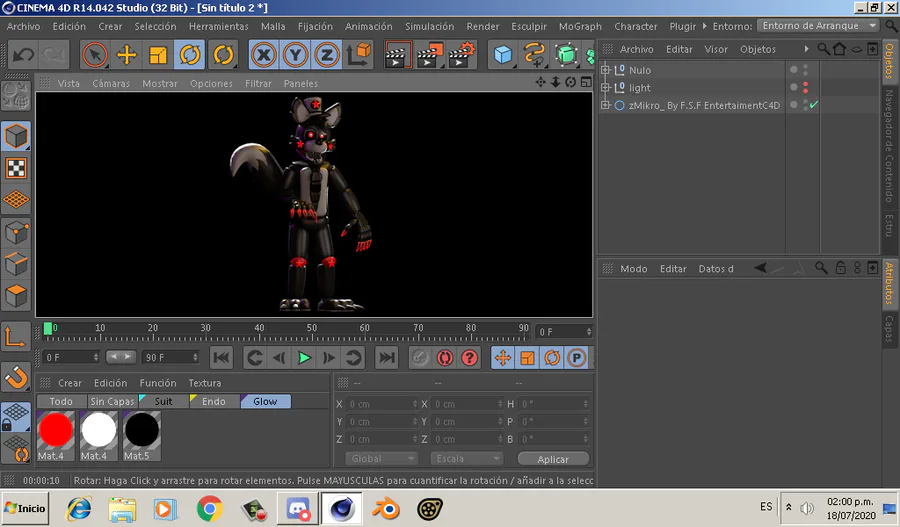Toggle locked workplane icon
The image size is (900, 527).
pyautogui.click(x=16, y=417)
